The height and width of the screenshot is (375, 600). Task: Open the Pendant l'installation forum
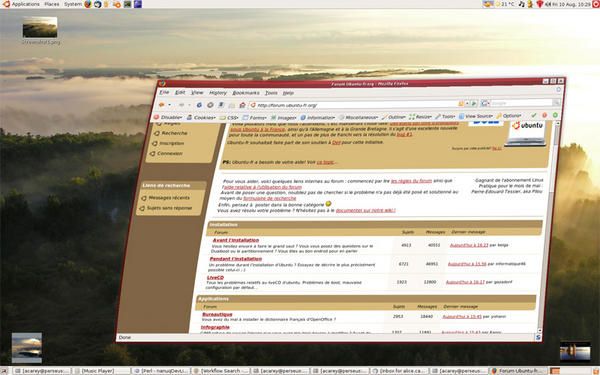tap(236, 259)
